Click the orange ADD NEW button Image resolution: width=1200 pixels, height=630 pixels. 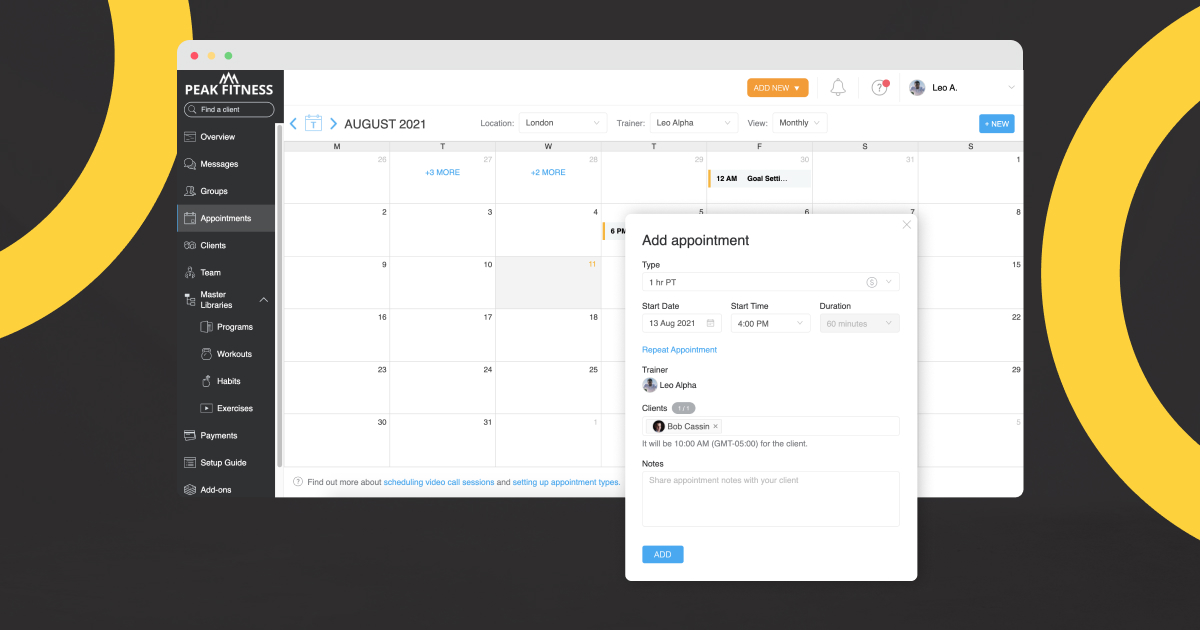[777, 88]
